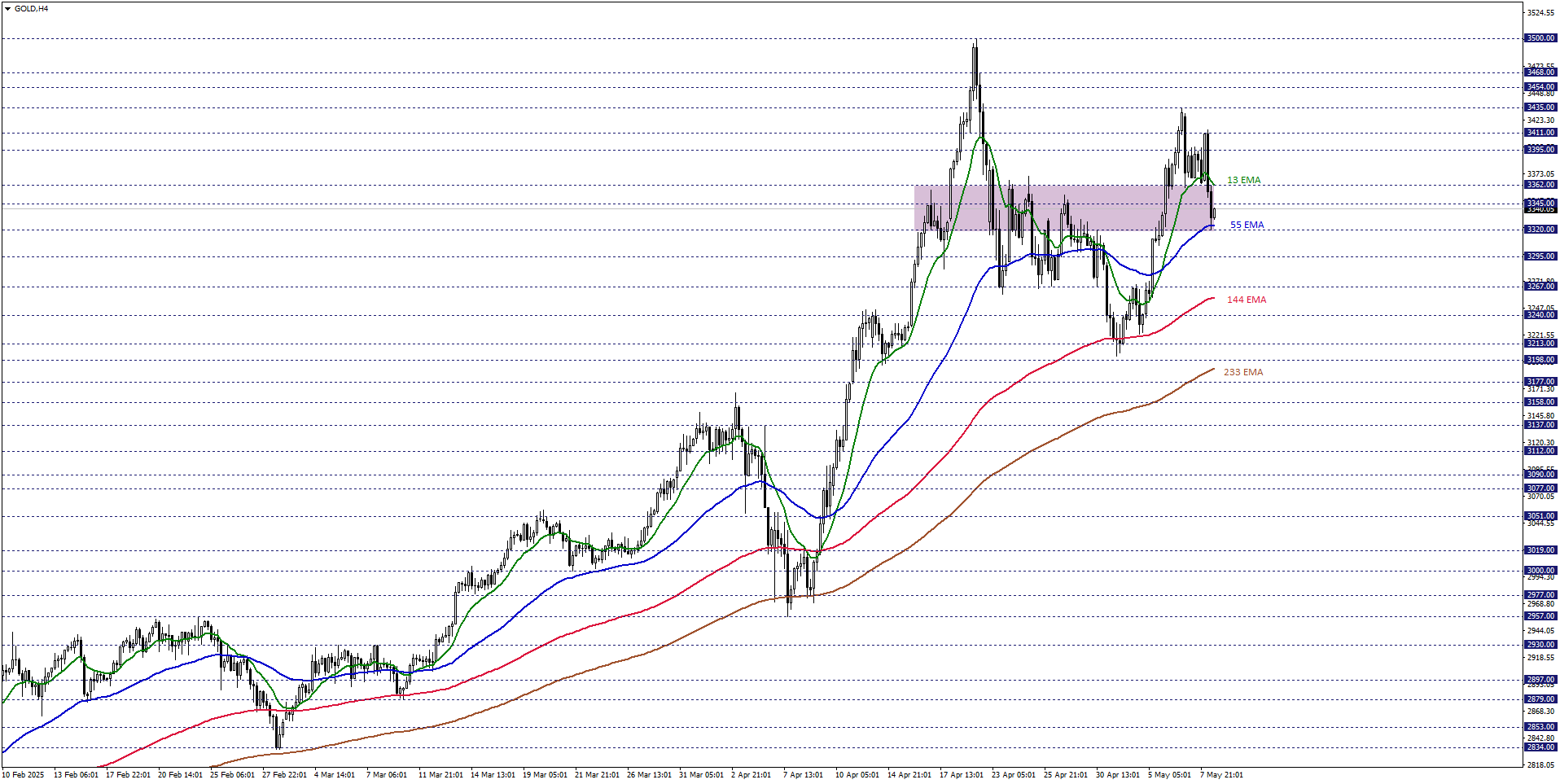Click the 7 Apr 13:01 time label
The height and width of the screenshot is (784, 1560).
coord(803,775)
